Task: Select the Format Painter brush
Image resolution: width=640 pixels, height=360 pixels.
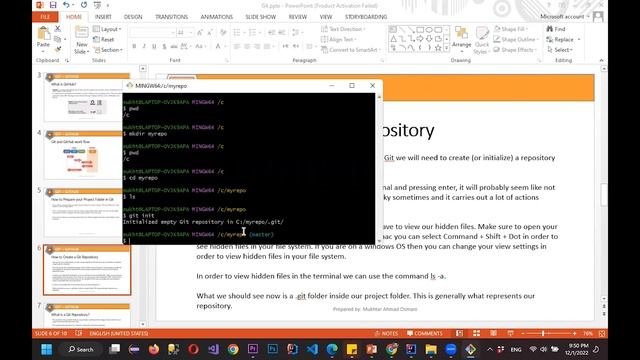Action: 58,49
